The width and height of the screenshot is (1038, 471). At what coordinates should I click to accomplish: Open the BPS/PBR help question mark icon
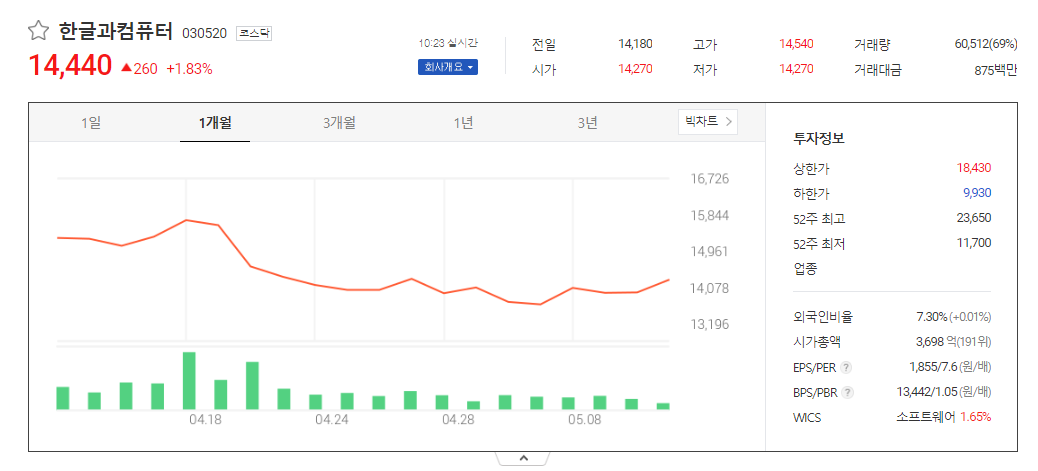pos(848,393)
